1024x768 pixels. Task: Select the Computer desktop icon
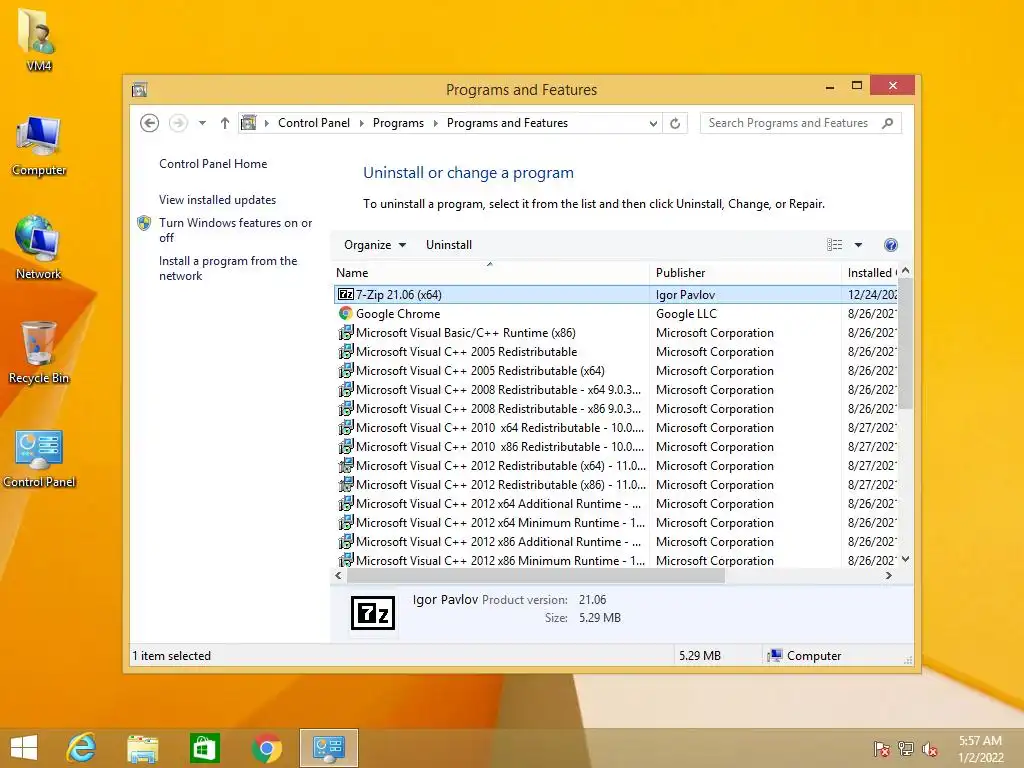[x=39, y=146]
